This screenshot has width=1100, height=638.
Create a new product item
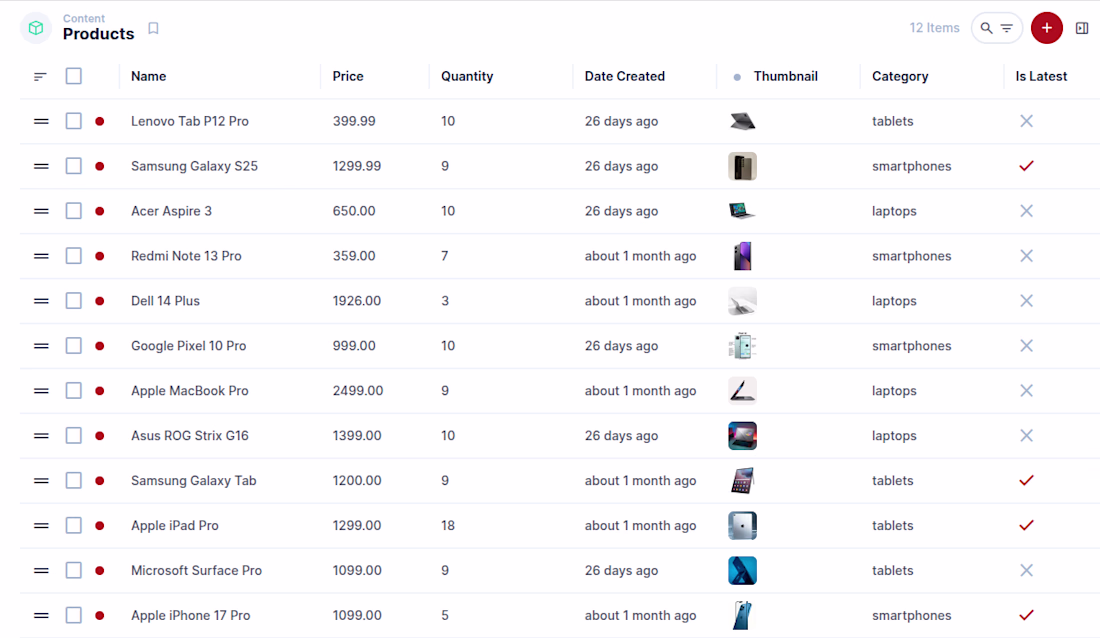coord(1046,28)
